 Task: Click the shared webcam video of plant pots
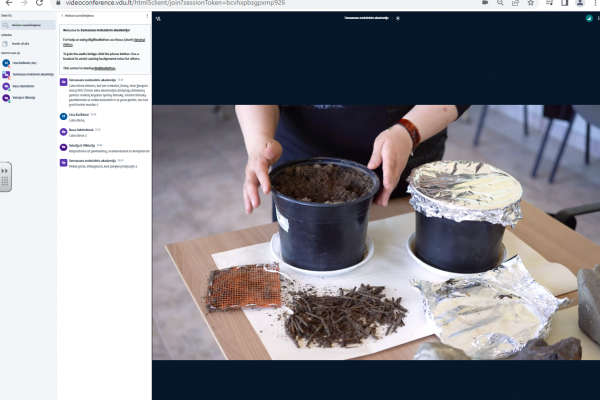[x=376, y=232]
